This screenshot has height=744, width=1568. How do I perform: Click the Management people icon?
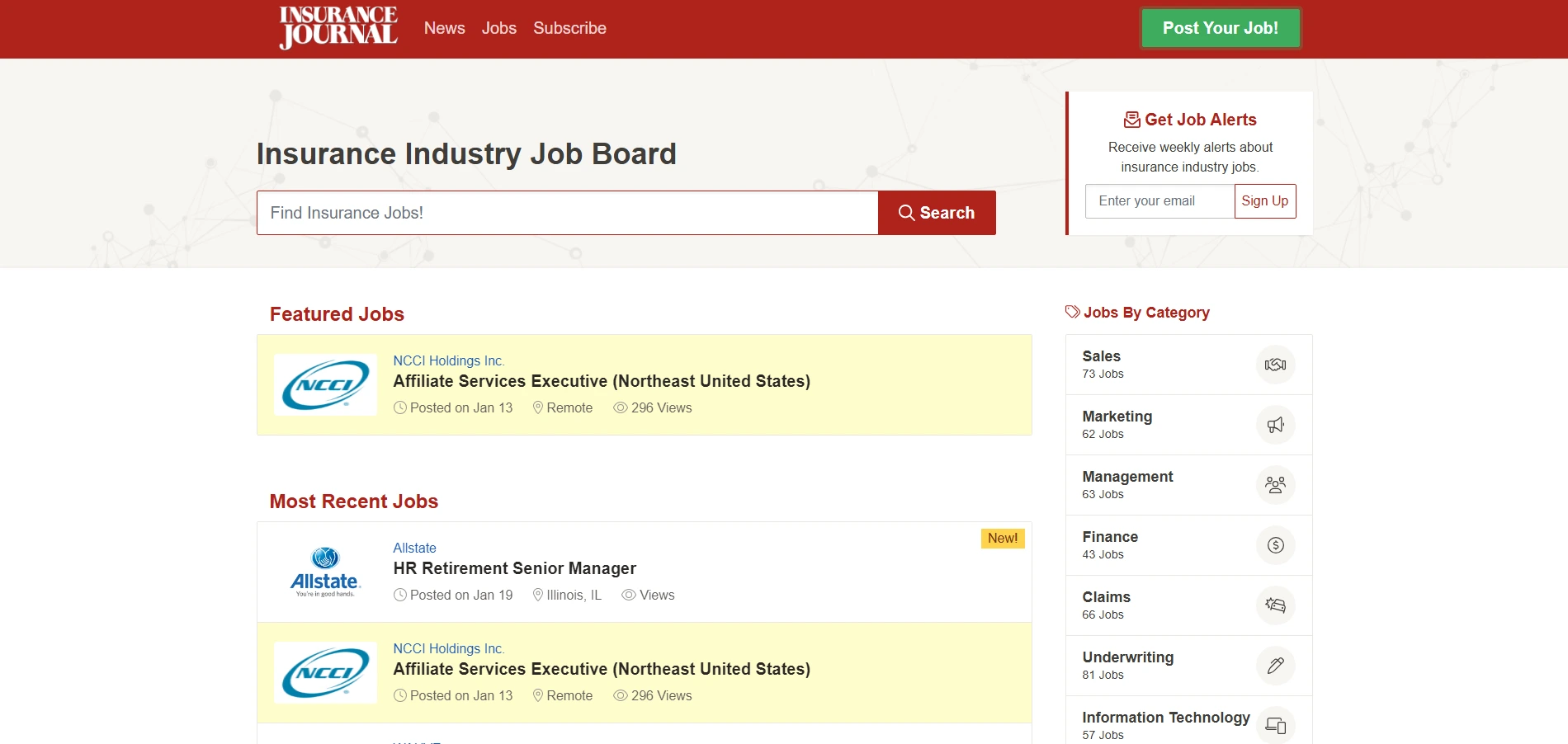(x=1276, y=485)
